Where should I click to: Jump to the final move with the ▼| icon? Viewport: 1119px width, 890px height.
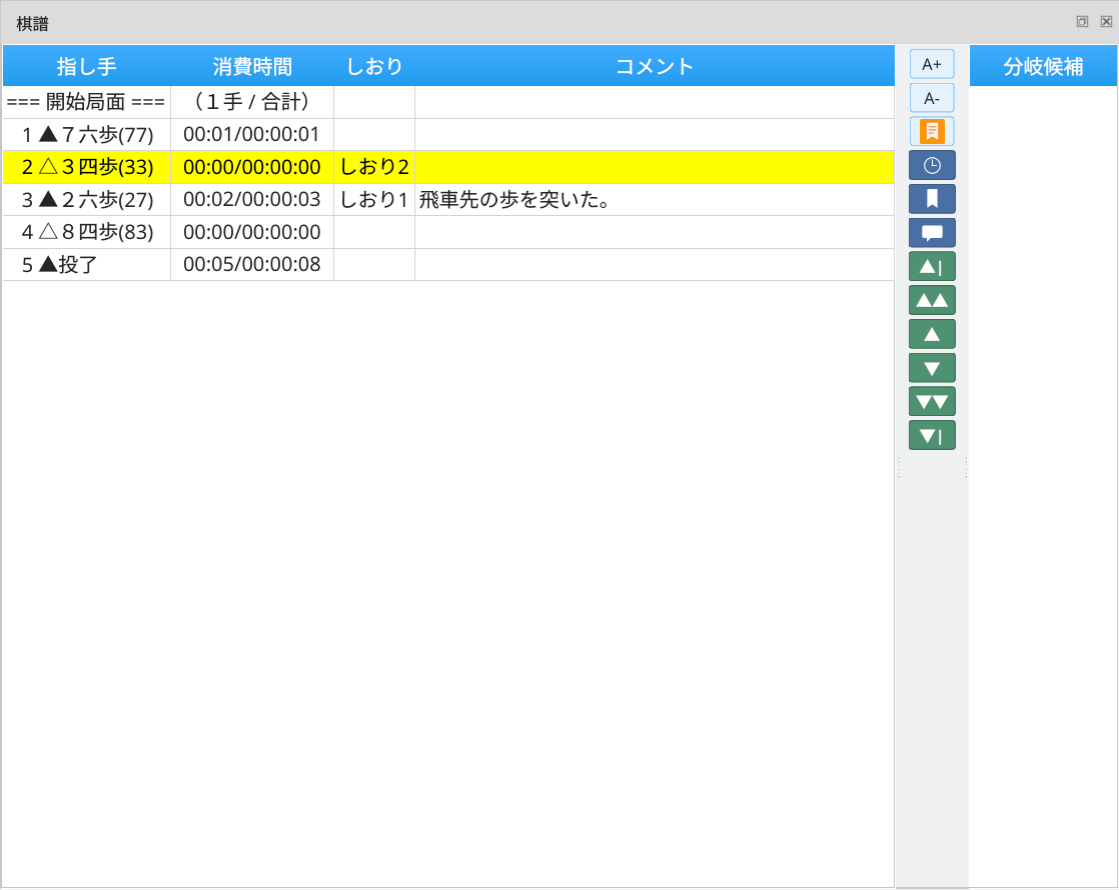(x=931, y=435)
